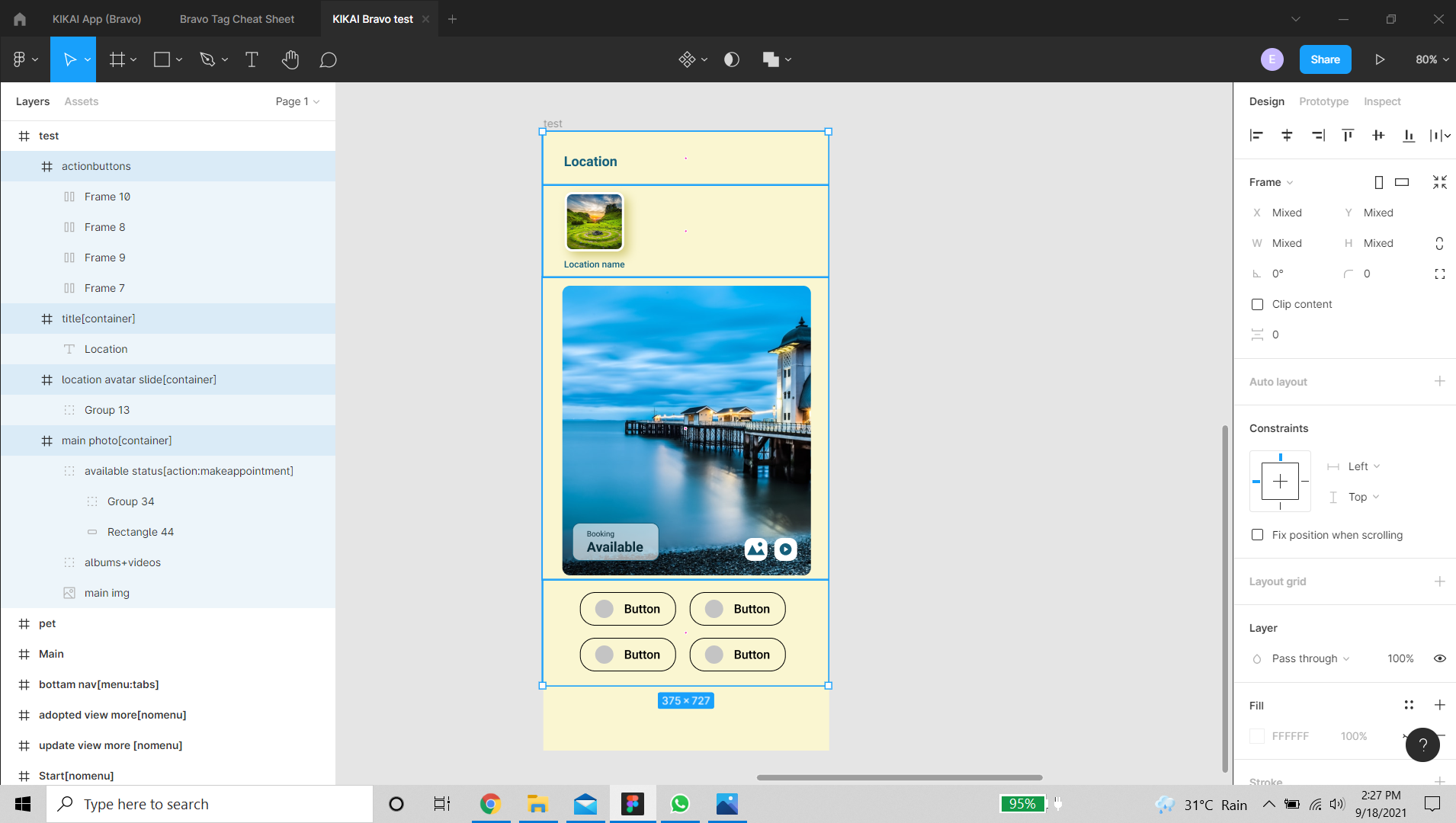Check Fix position when scrolling

point(1257,535)
